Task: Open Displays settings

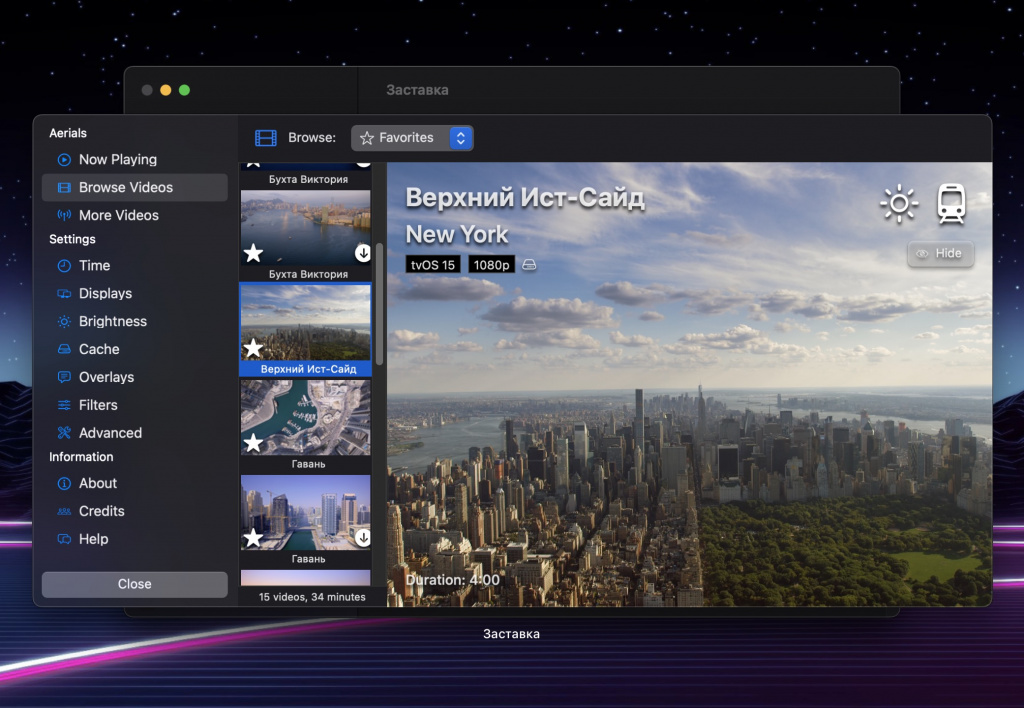Action: tap(134, 294)
